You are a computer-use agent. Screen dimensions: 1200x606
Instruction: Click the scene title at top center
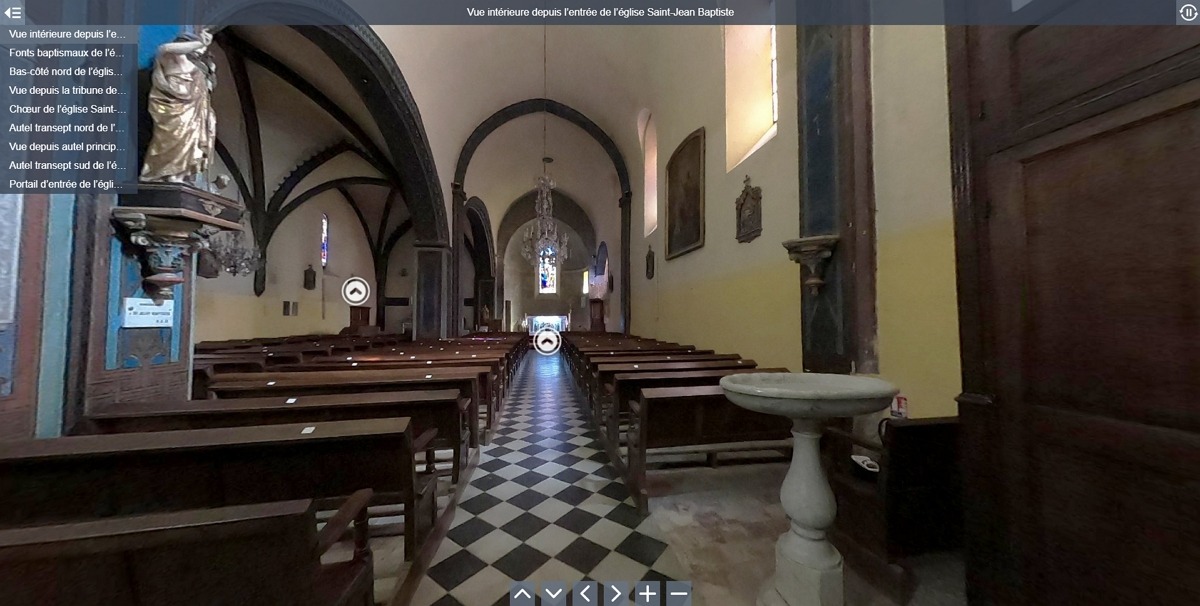click(600, 12)
